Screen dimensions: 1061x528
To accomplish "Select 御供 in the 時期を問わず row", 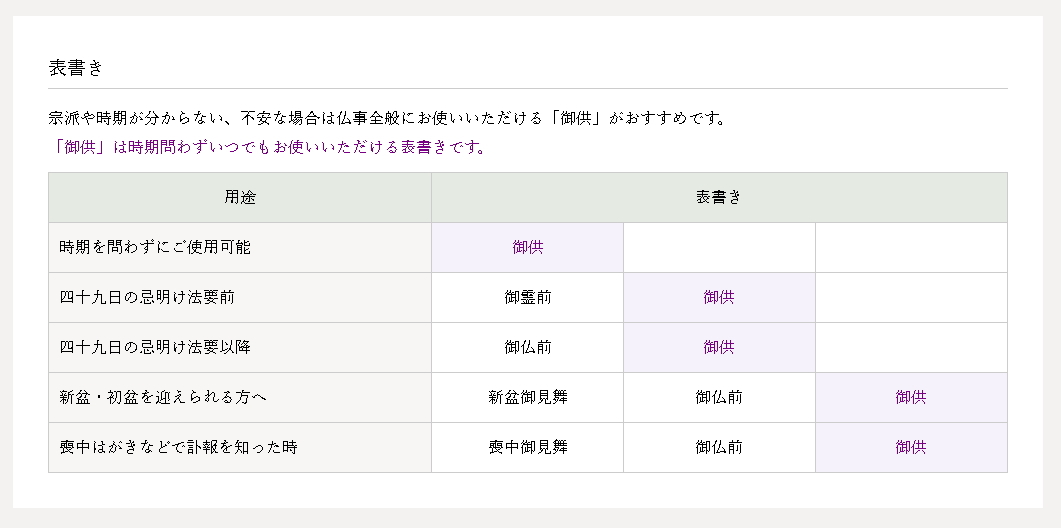I will (x=528, y=247).
